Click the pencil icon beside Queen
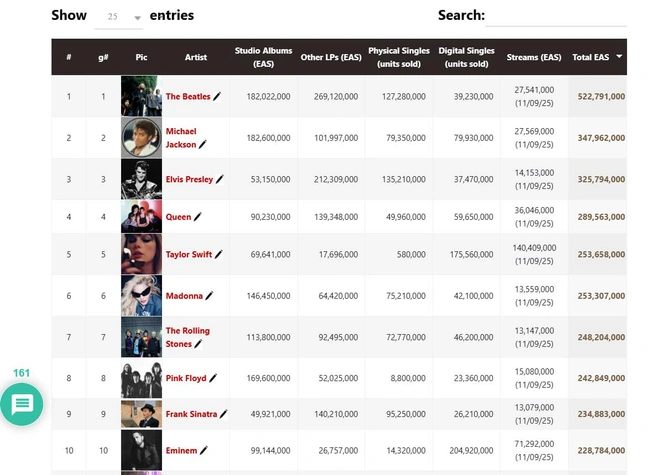This screenshot has height=475, width=656. coord(198,216)
